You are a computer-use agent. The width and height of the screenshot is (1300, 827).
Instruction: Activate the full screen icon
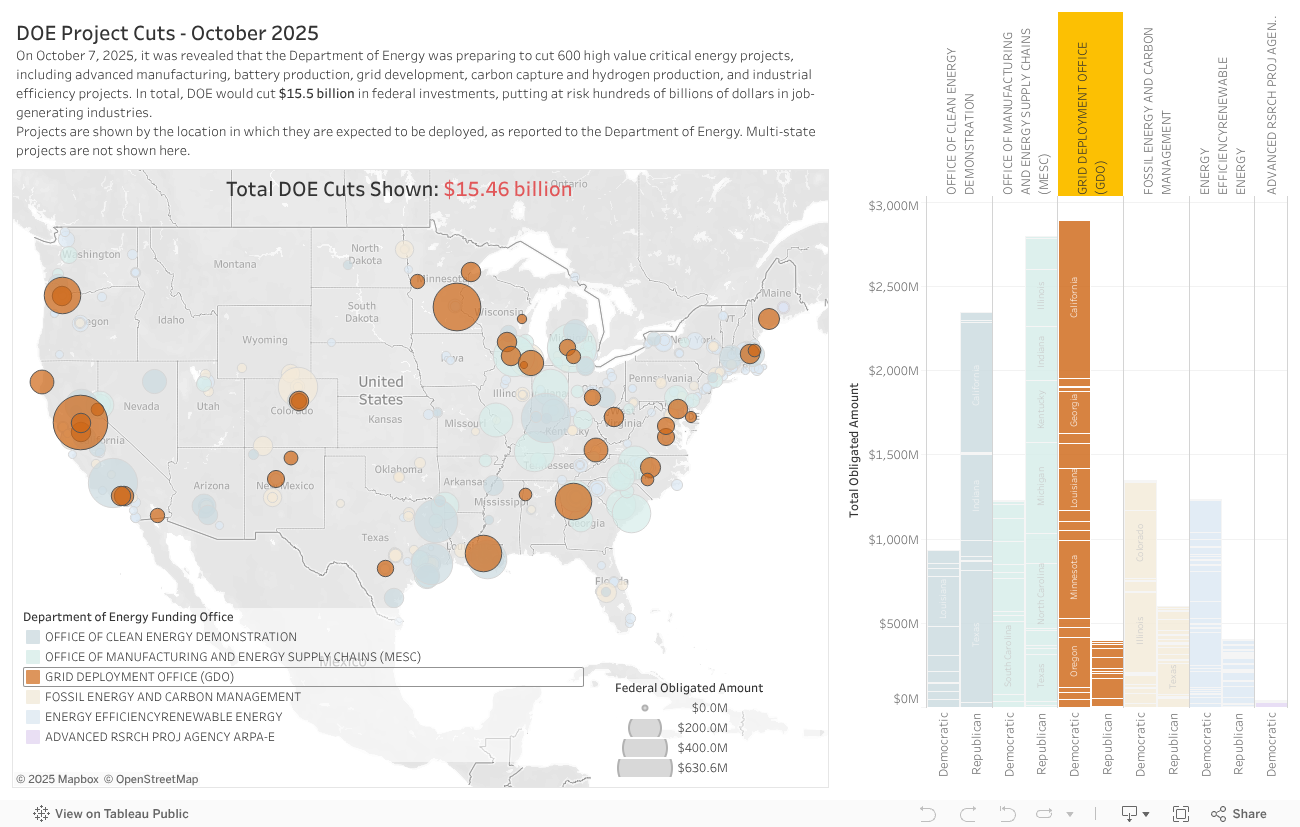(x=1181, y=813)
